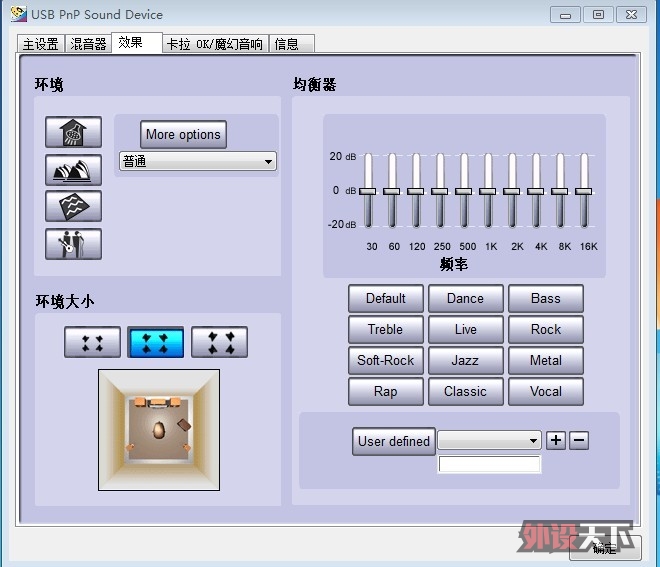Click the More options button
Viewport: 660px width, 567px height.
(183, 135)
